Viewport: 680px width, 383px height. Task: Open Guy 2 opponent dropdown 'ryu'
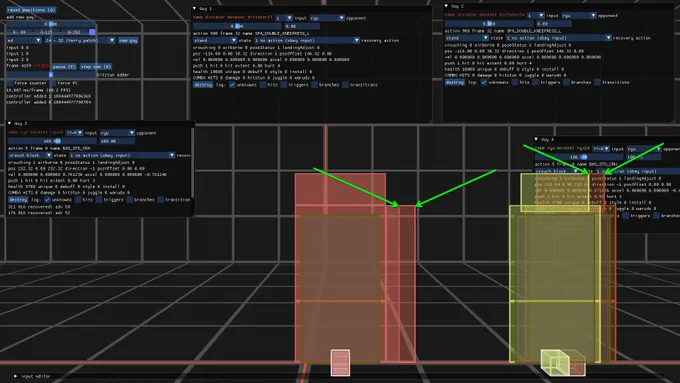[579, 15]
